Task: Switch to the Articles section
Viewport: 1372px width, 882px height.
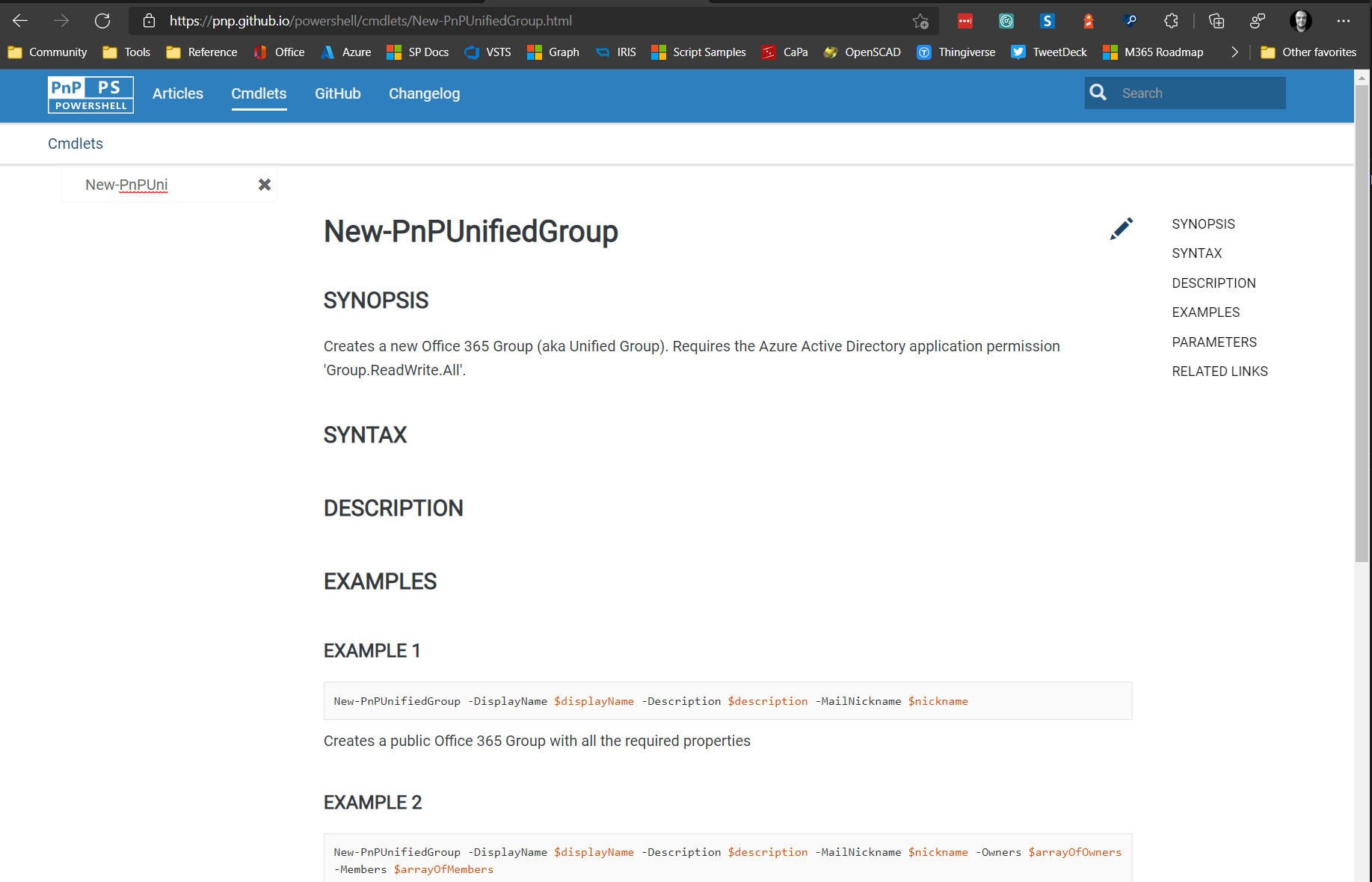Action: (177, 93)
